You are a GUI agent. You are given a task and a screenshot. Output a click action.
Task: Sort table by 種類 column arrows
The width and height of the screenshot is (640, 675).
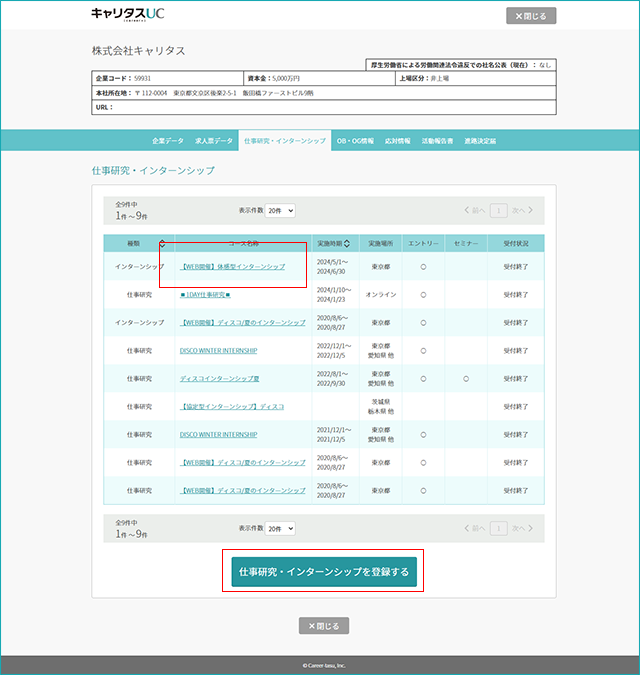click(x=162, y=244)
